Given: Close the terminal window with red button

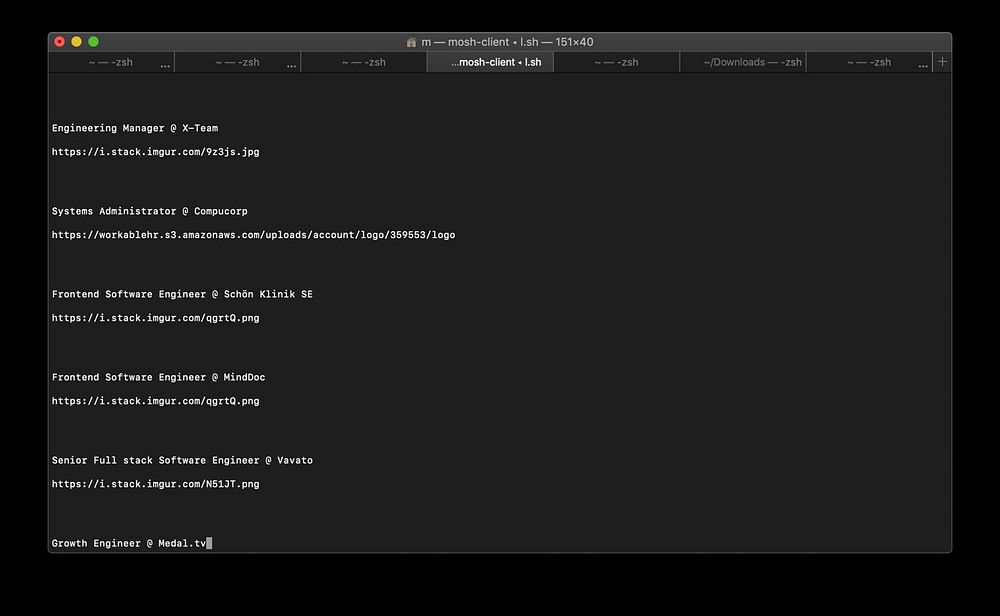Looking at the screenshot, I should click(x=59, y=41).
